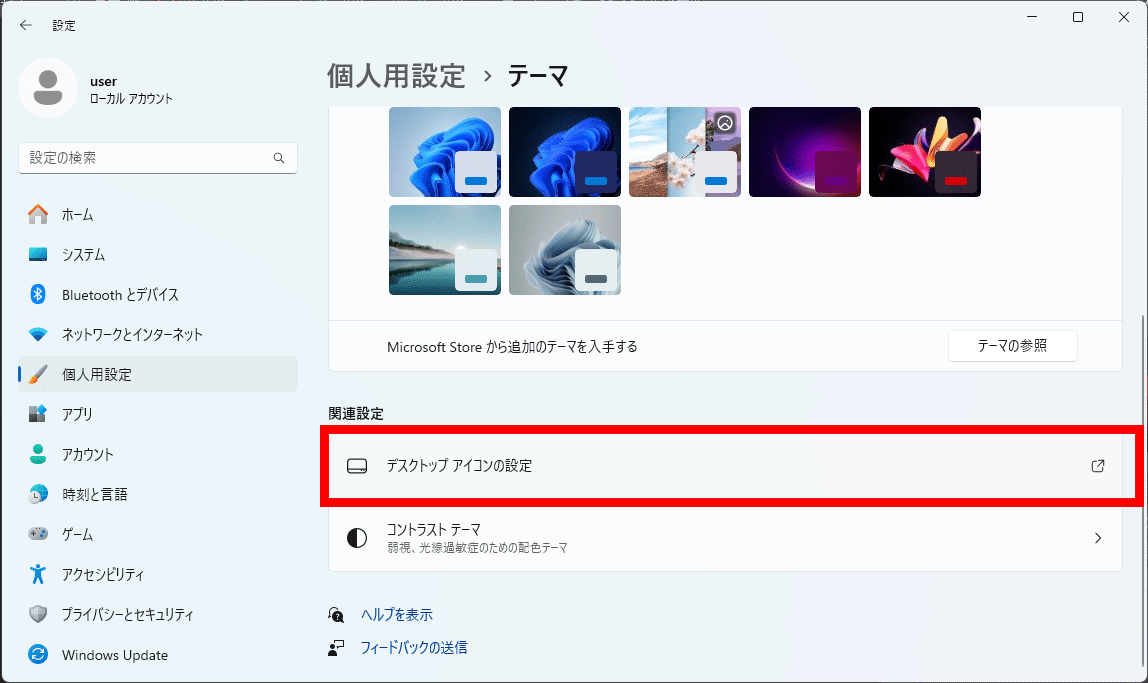Select the Windows dark bloom theme thumbnail
The image size is (1148, 683).
(x=565, y=152)
